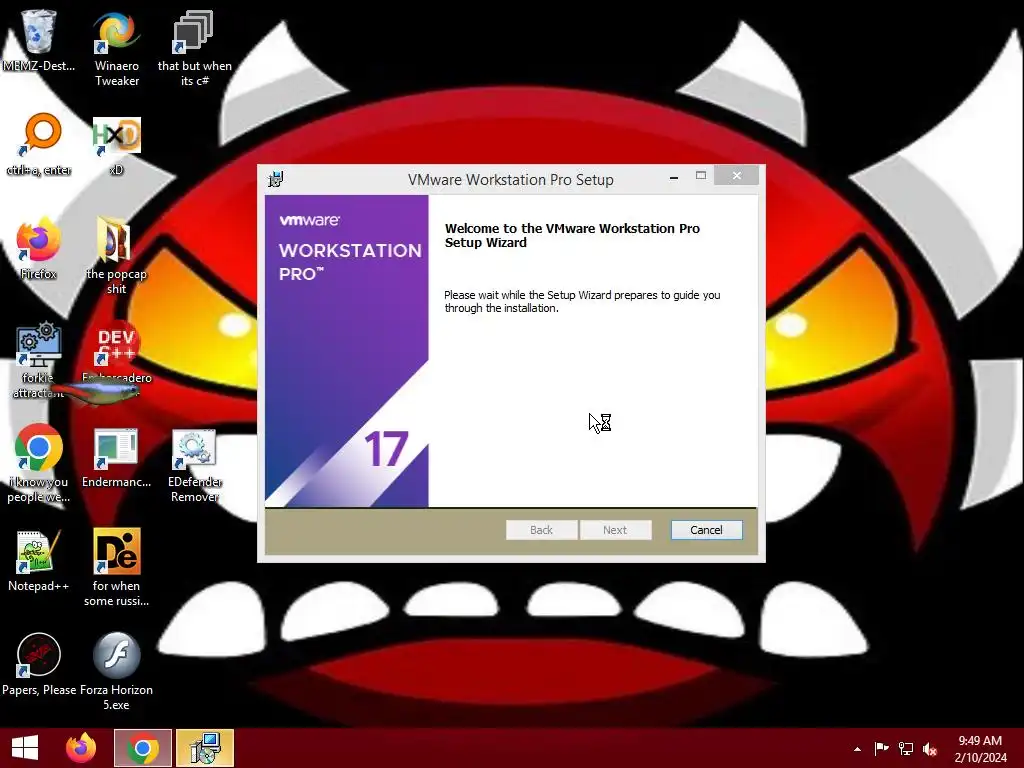Click the disabled Back button
This screenshot has height=768, width=1024.
click(541, 530)
